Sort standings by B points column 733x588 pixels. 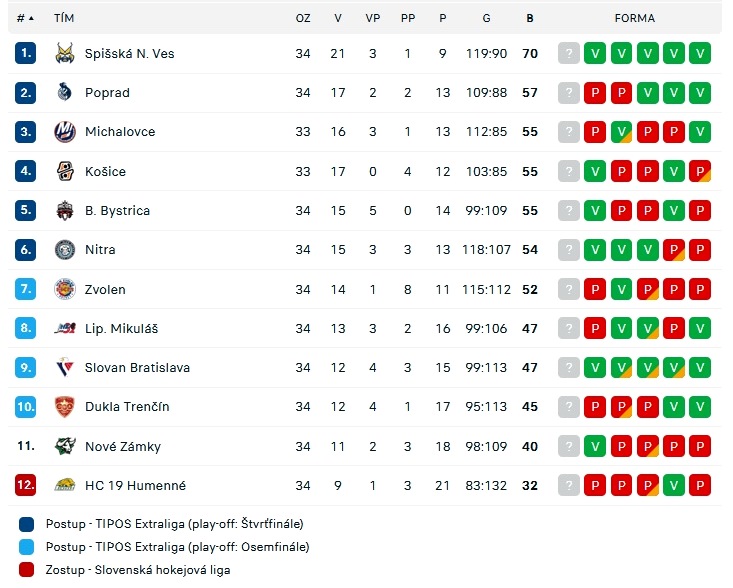point(530,18)
